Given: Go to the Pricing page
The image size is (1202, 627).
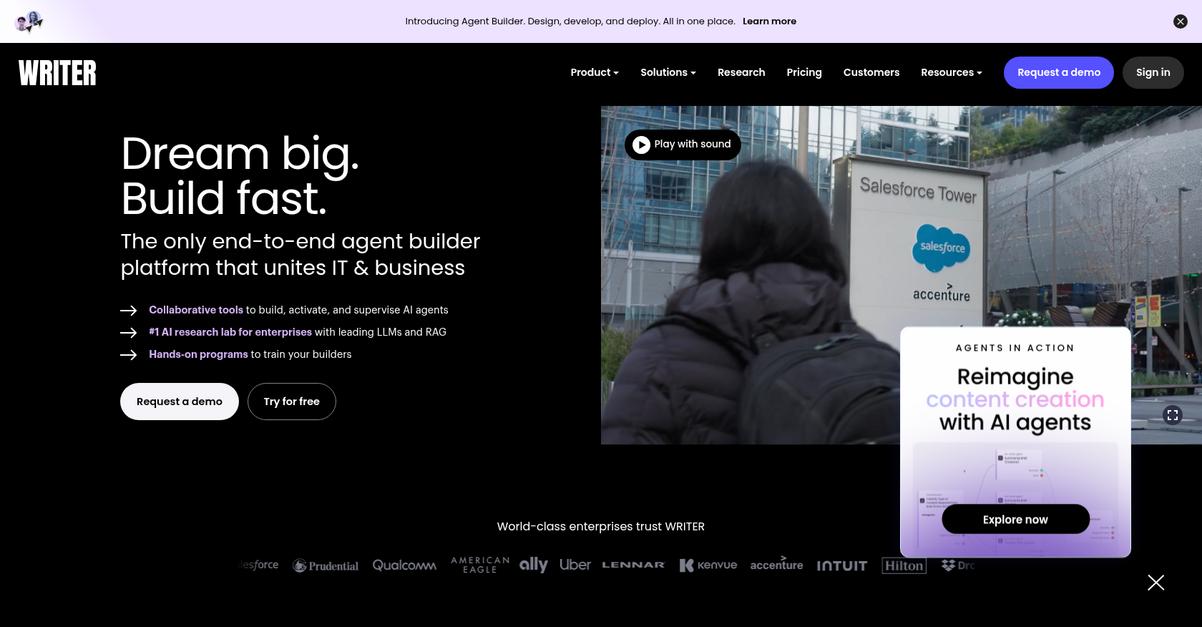Looking at the screenshot, I should (x=804, y=72).
